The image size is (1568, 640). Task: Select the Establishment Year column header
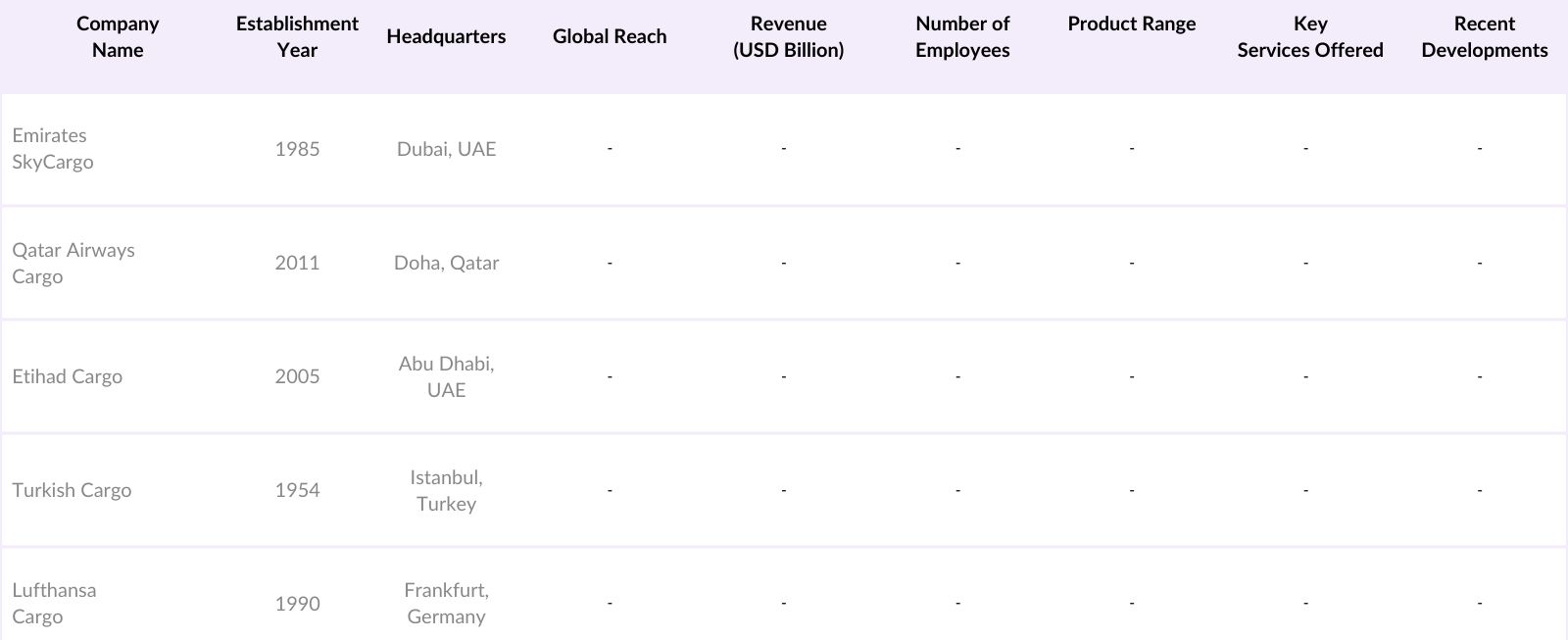coord(297,36)
